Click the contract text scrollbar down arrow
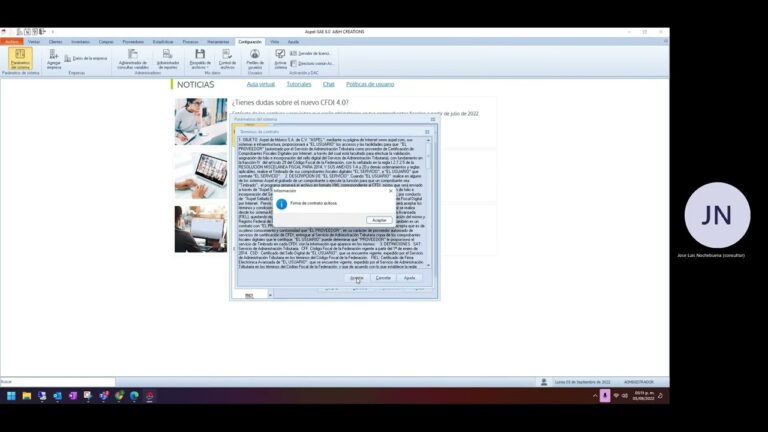The width and height of the screenshot is (768, 432). pos(429,265)
